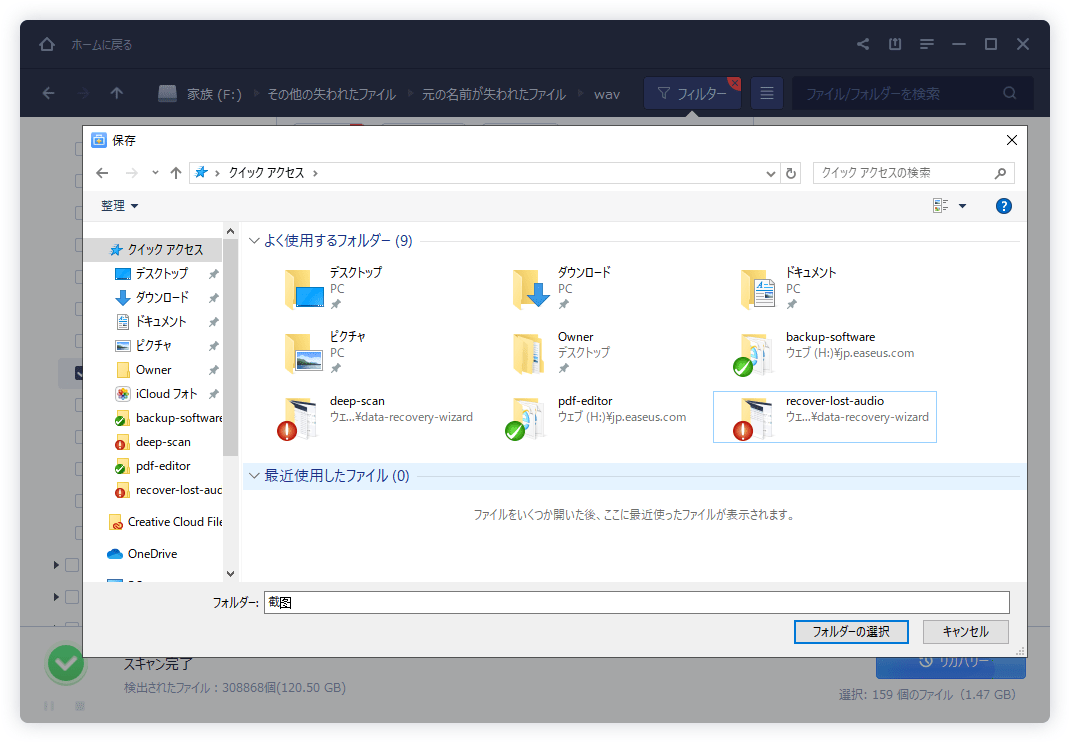This screenshot has height=743, width=1070.
Task: Open the EaseUS hamburger menu icon
Action: [927, 44]
